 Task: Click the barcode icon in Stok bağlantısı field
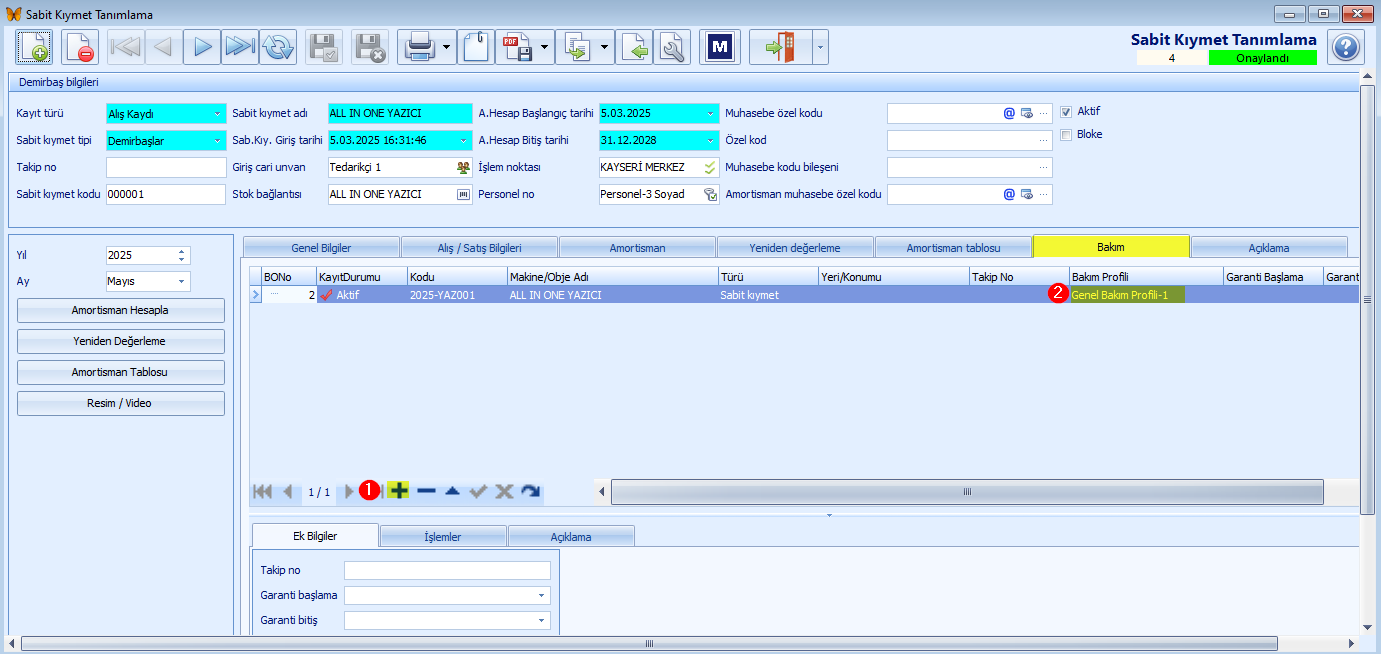tap(463, 194)
